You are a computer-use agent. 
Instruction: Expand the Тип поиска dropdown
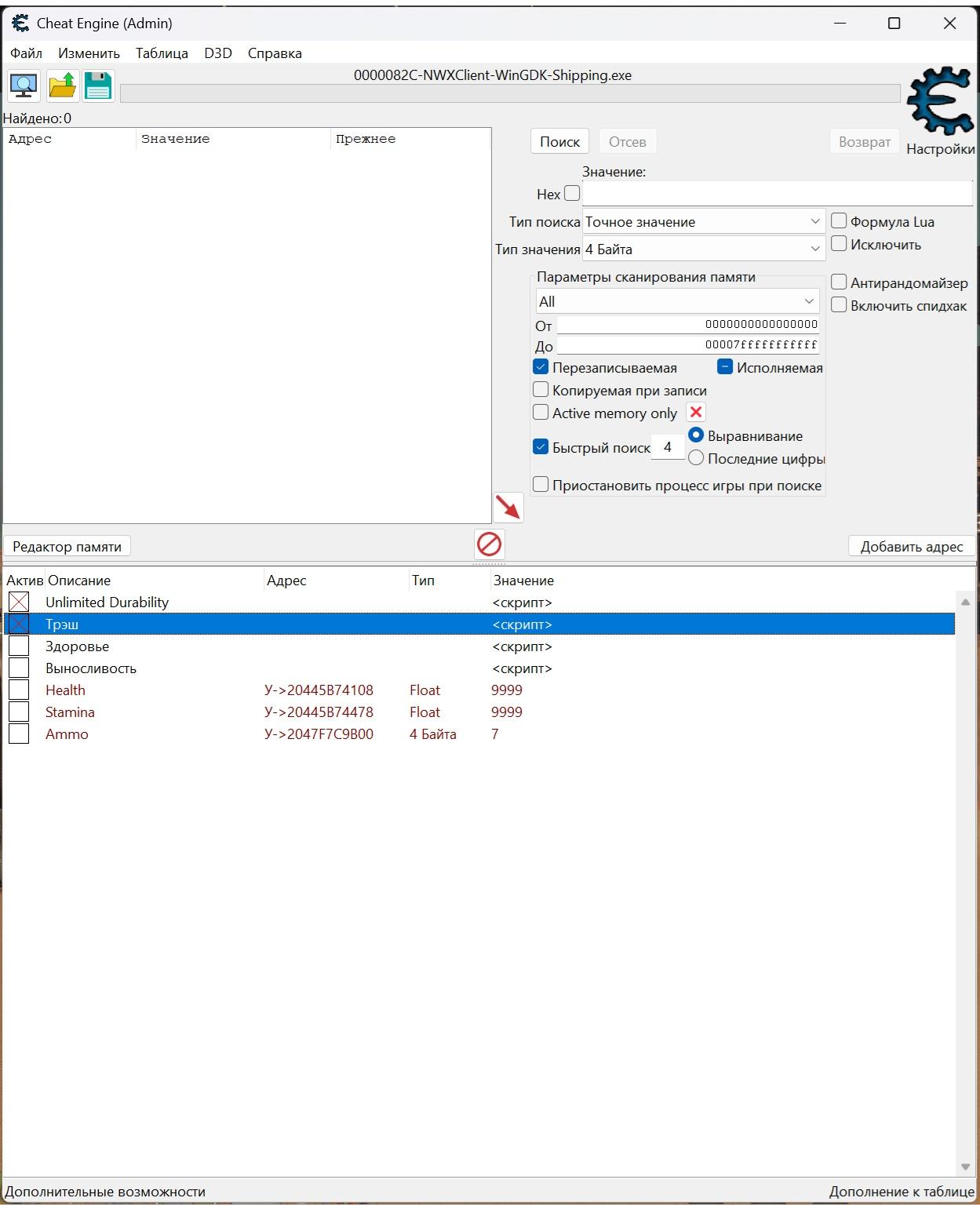click(x=703, y=222)
